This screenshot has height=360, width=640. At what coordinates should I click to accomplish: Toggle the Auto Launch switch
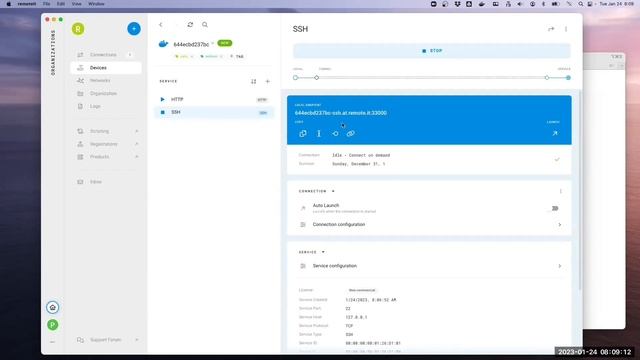point(554,209)
